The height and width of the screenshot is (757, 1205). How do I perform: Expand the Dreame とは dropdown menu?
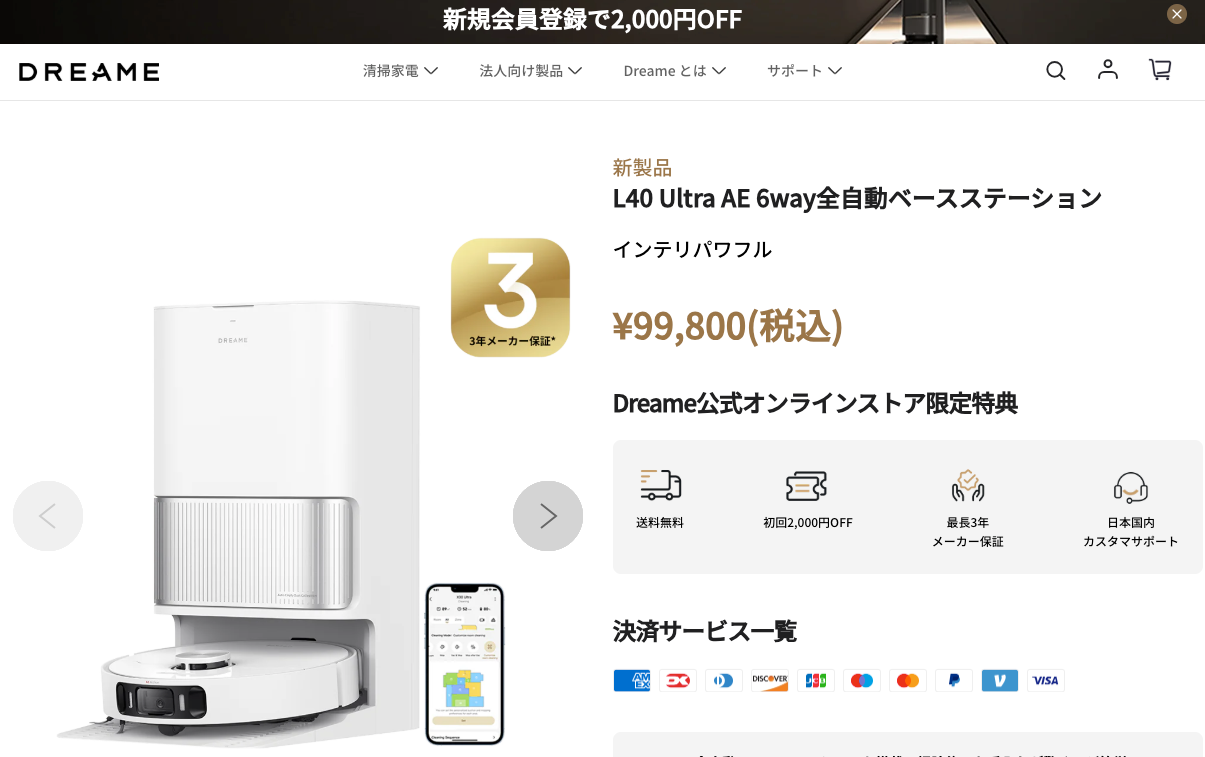pos(675,71)
